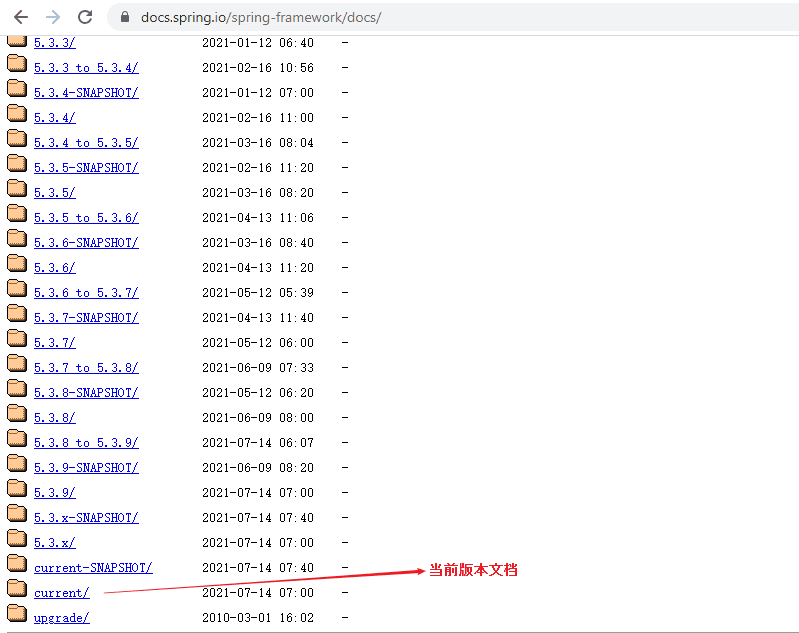Click the folder icon beside 5.3.4-SNAPSHOT/
The image size is (799, 633).
tap(17, 88)
